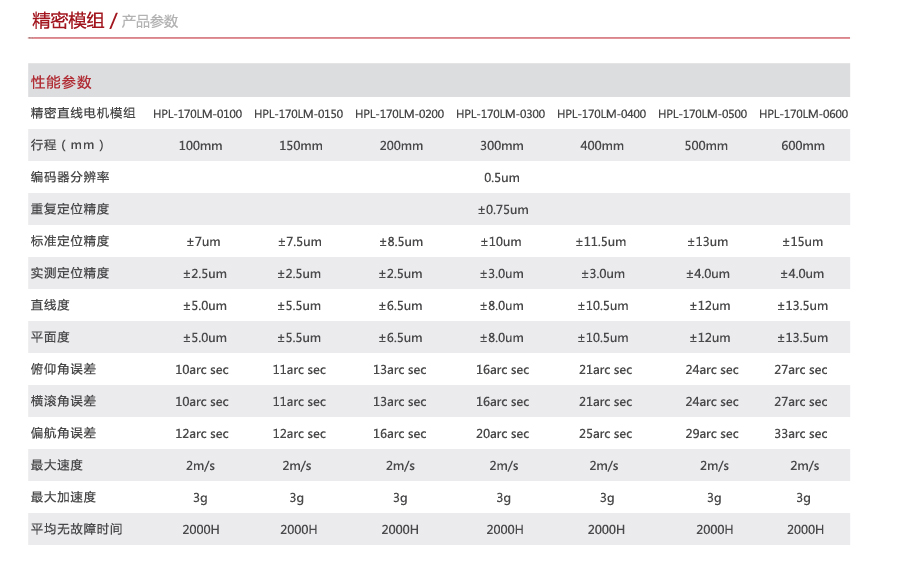This screenshot has height=572, width=899.
Task: Click the 29arc sec yaw error value
Action: (712, 434)
